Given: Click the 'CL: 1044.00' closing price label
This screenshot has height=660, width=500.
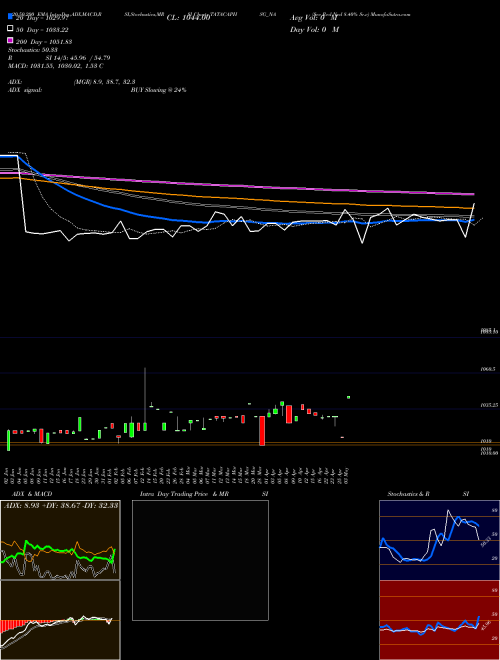Looking at the screenshot, I should 188,18.
